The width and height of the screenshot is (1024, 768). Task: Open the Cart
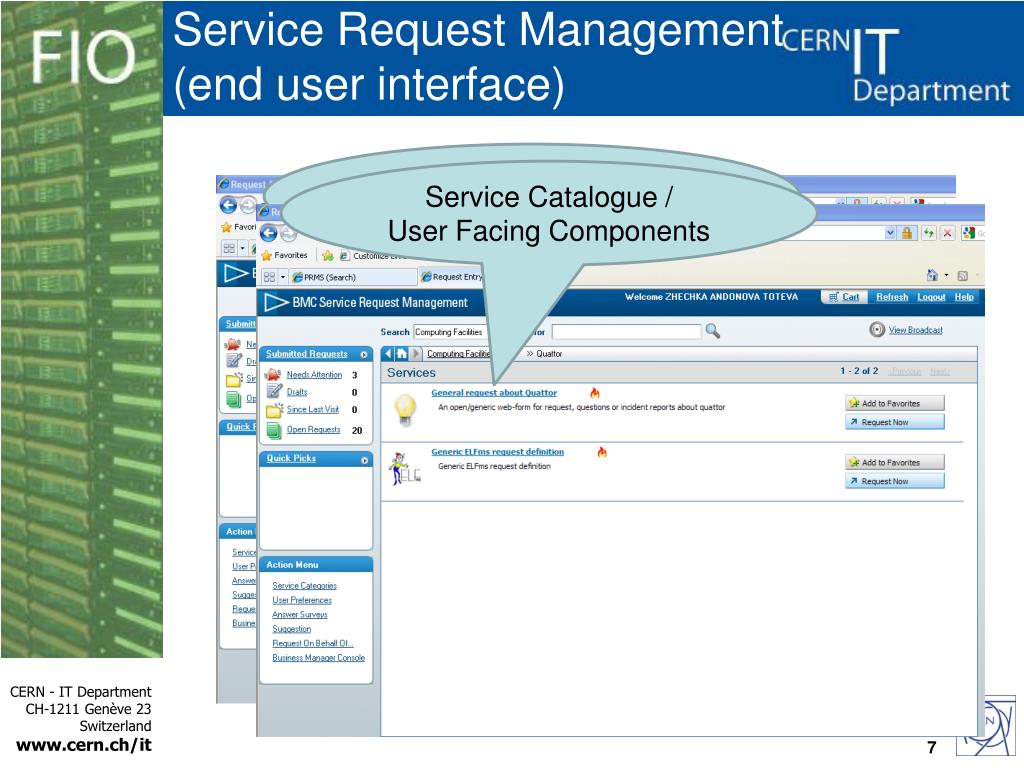pyautogui.click(x=844, y=297)
